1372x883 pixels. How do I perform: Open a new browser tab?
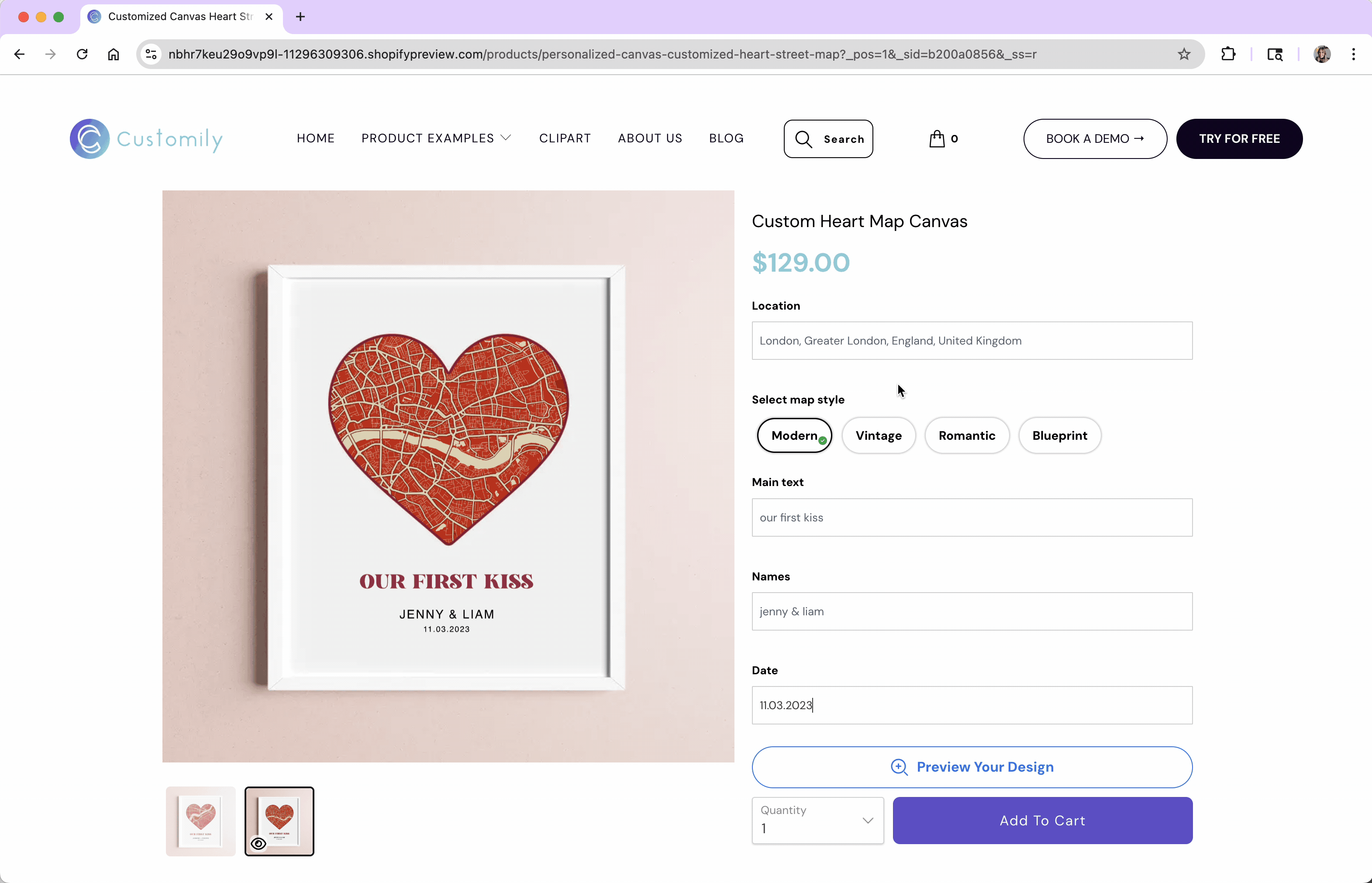pyautogui.click(x=300, y=17)
